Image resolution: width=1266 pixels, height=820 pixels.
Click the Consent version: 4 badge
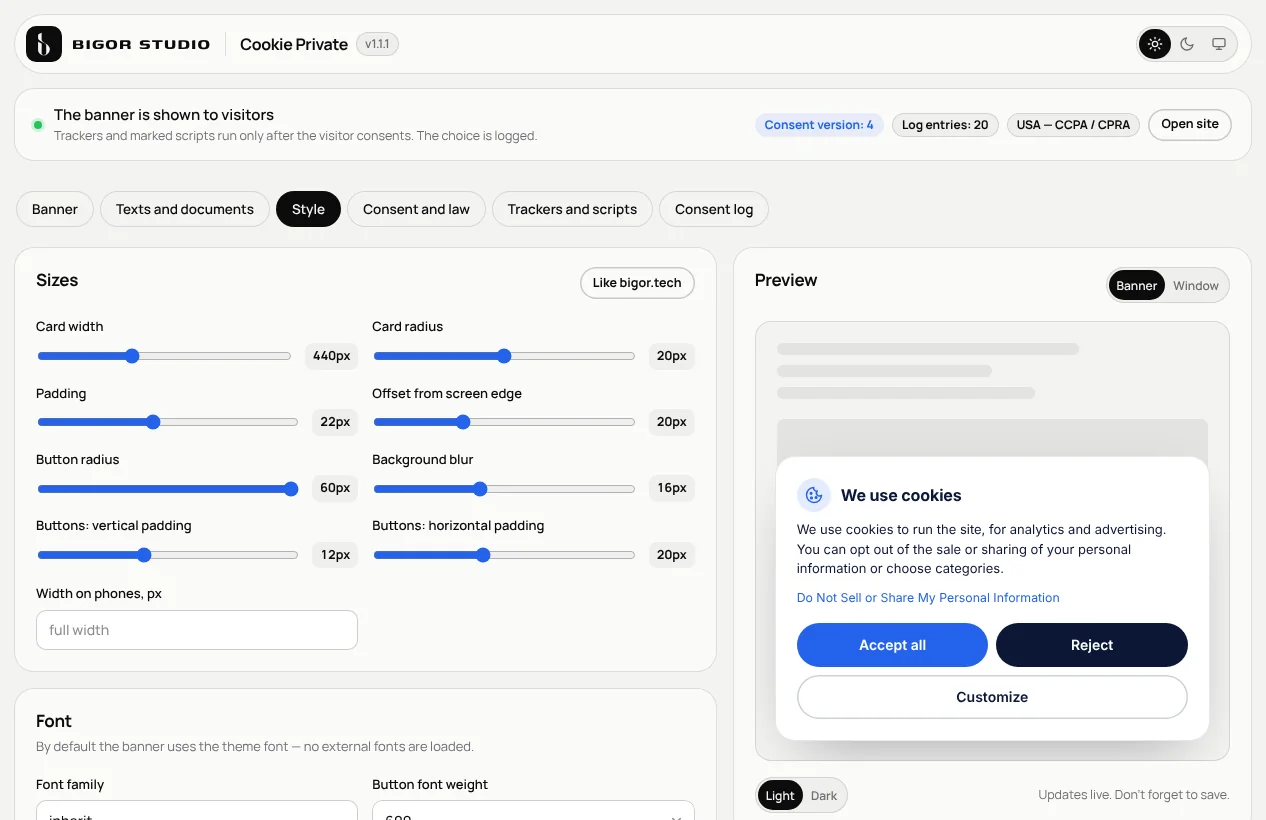tap(819, 125)
